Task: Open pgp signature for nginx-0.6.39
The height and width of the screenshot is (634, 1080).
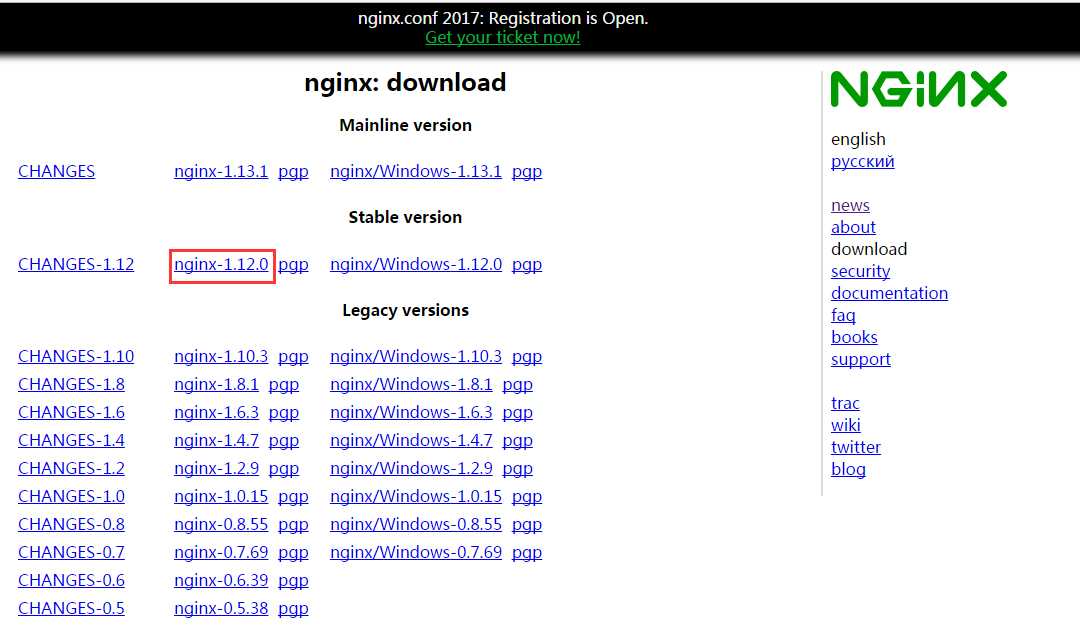Action: [x=293, y=581]
